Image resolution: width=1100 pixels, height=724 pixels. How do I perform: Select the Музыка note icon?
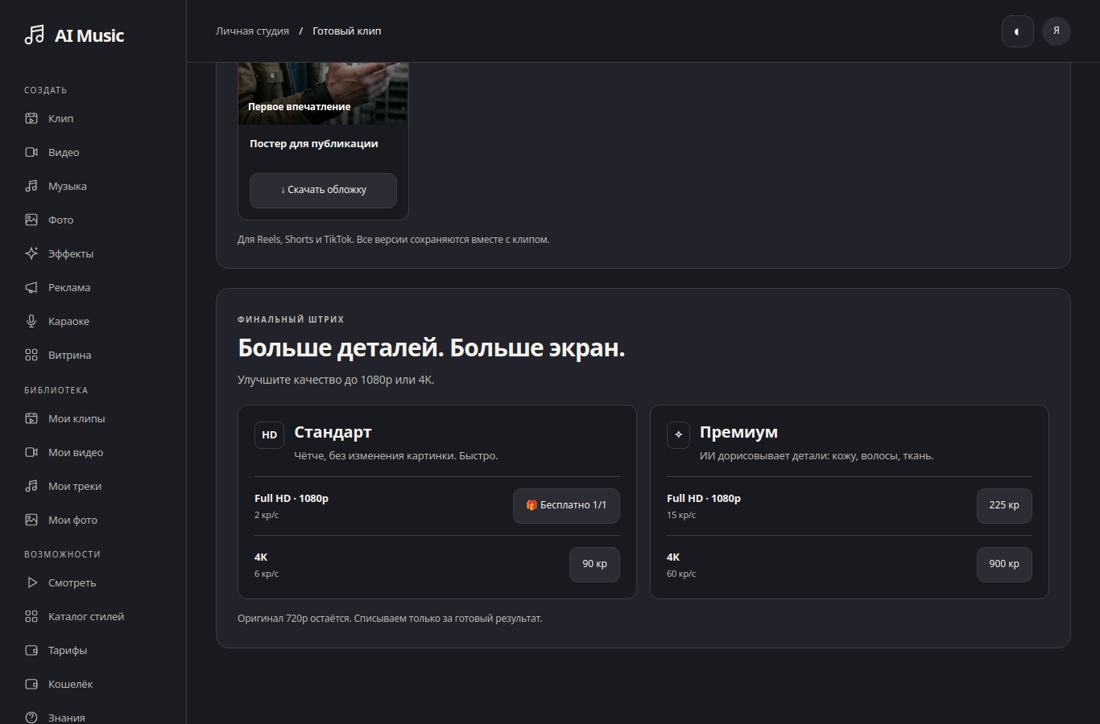pos(32,186)
